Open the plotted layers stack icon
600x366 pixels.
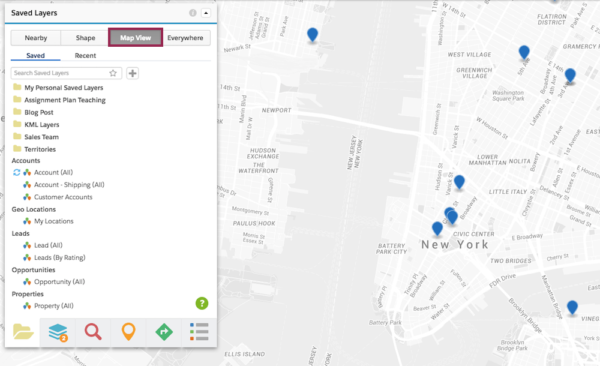tap(58, 332)
